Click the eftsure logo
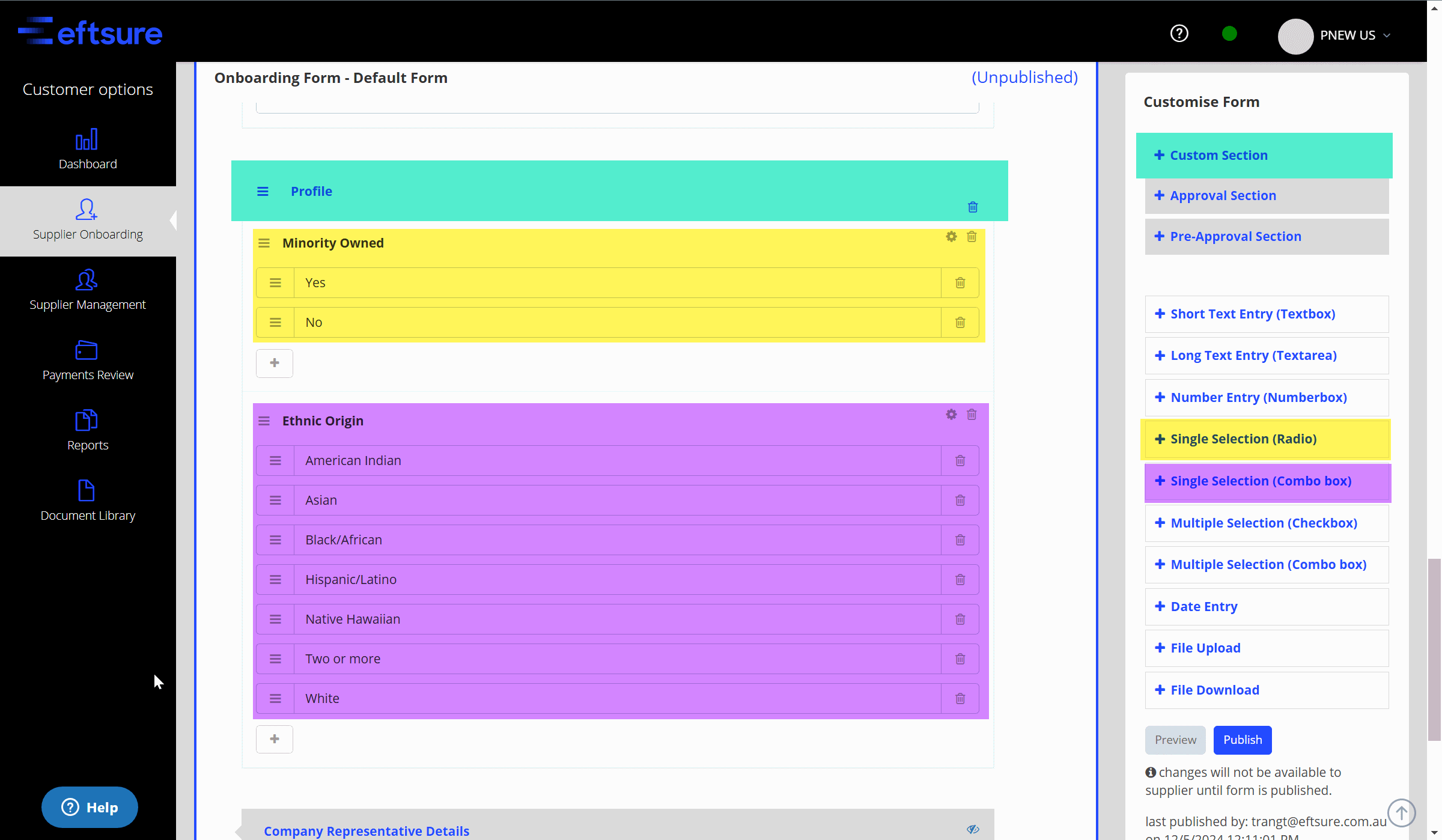The image size is (1442, 840). (90, 32)
